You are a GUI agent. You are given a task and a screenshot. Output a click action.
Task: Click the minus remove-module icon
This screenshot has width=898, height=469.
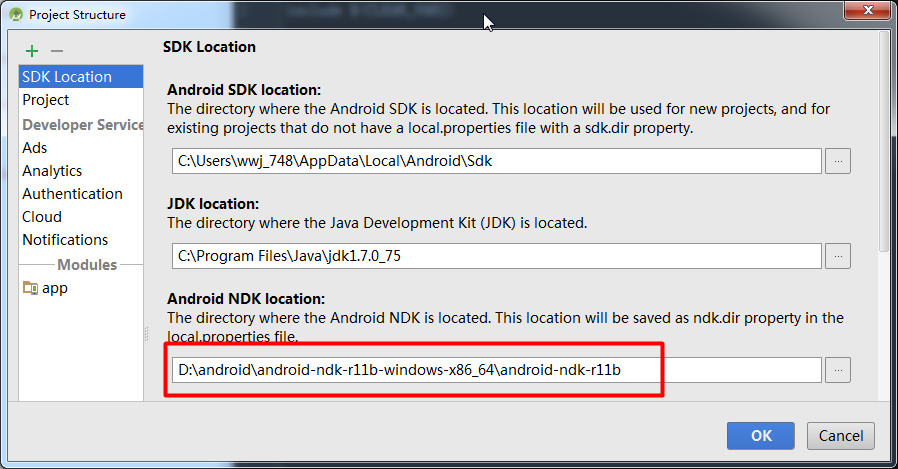pos(57,51)
